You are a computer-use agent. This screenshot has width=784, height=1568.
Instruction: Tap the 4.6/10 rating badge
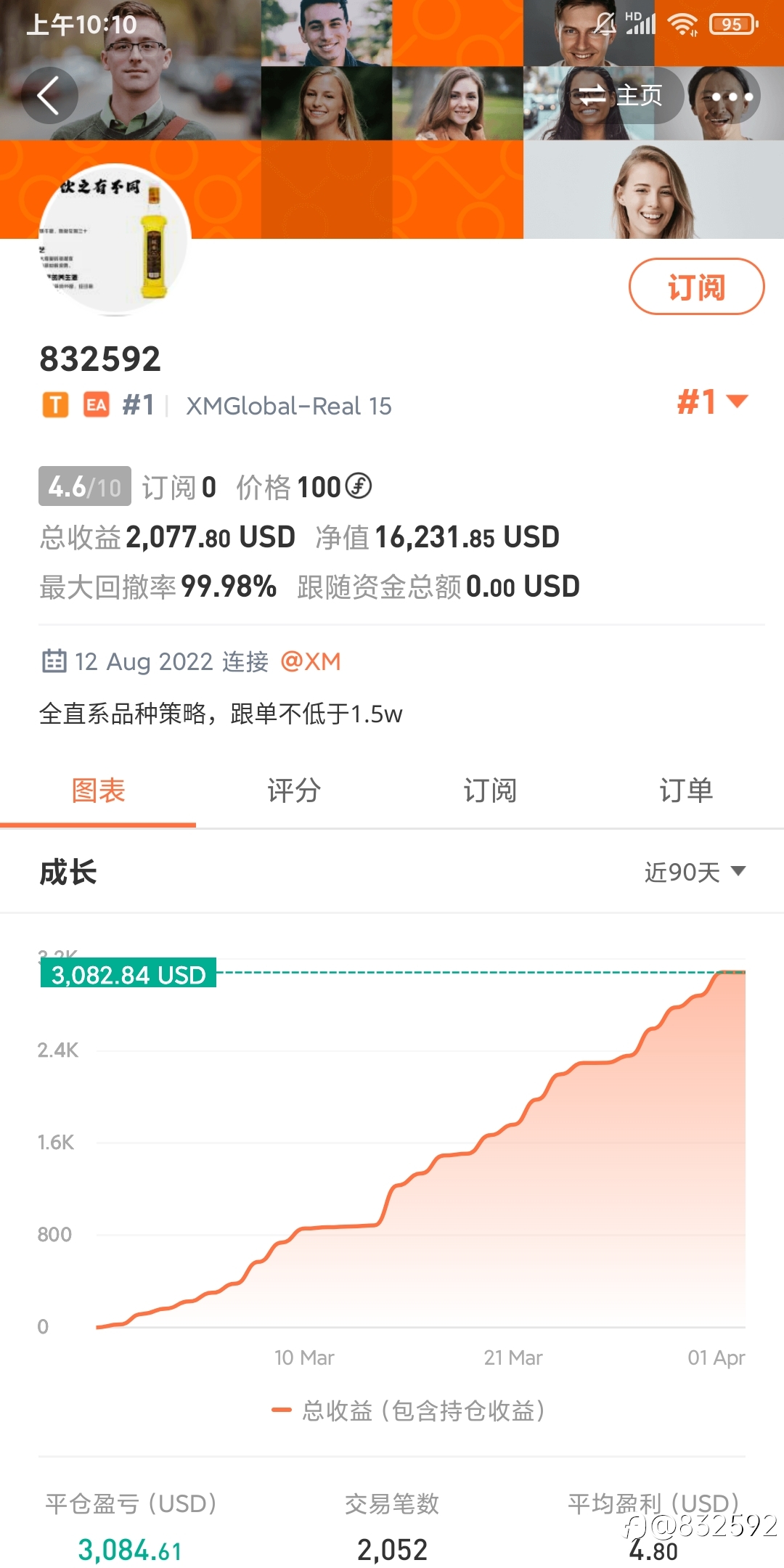tap(85, 486)
